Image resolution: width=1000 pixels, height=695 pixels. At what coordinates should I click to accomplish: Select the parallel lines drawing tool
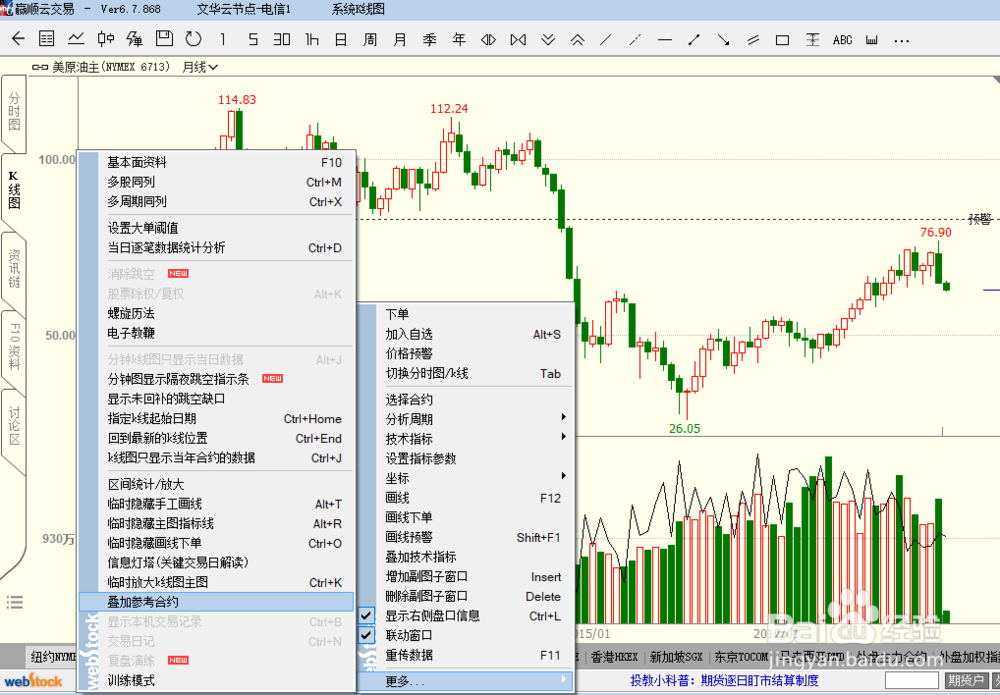753,40
